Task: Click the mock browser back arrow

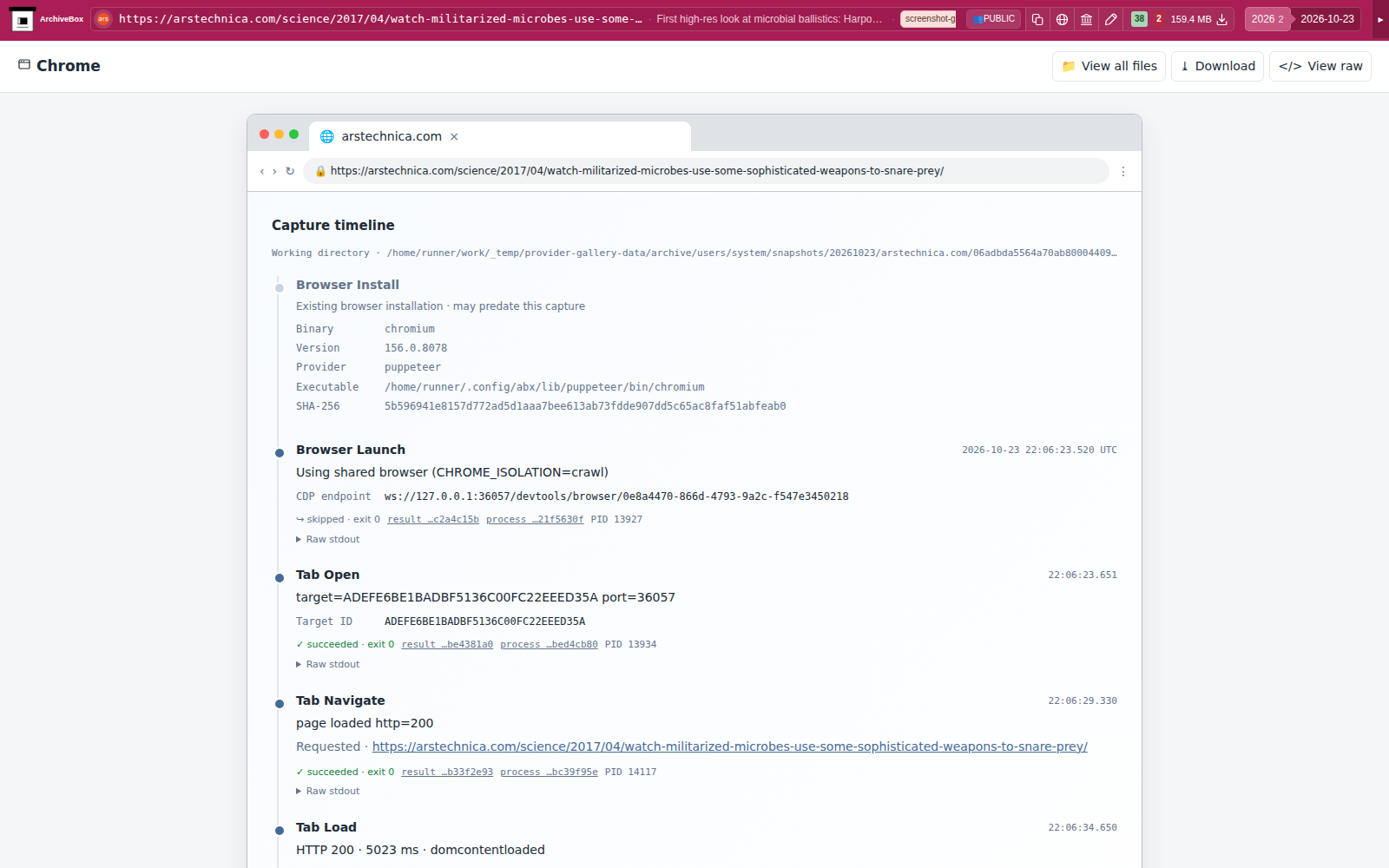Action: point(262,172)
